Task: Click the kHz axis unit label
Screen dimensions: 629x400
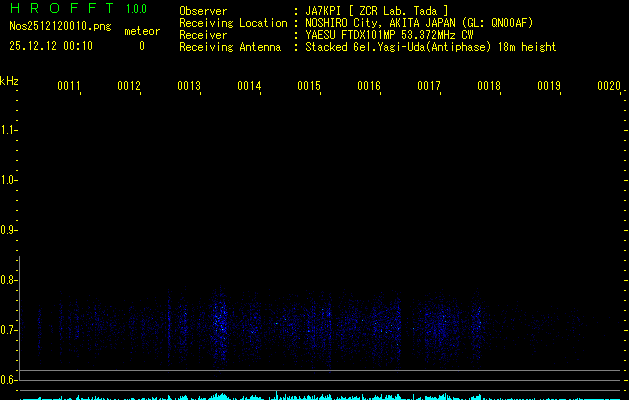Action: 9,80
